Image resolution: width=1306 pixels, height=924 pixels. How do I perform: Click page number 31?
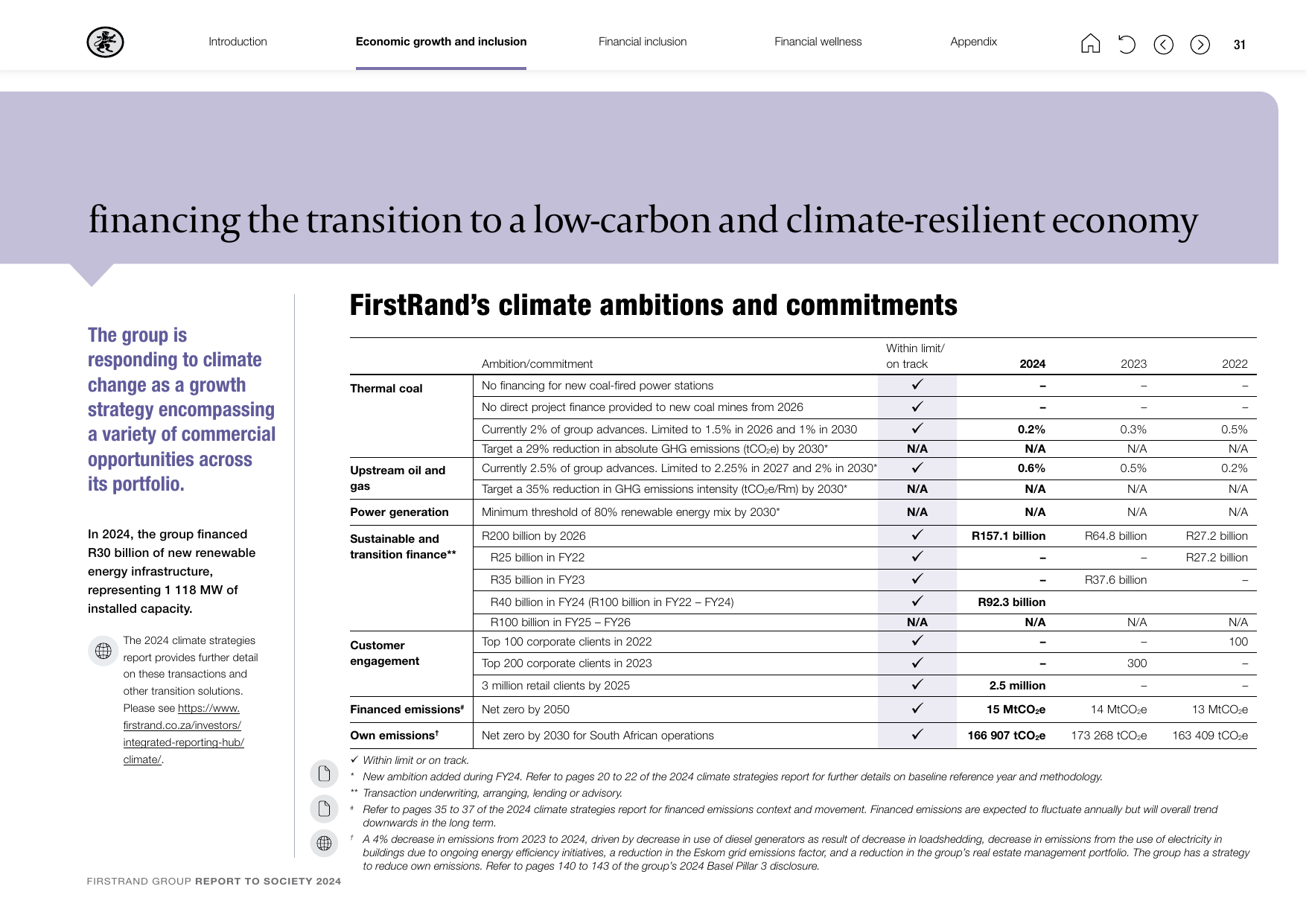click(x=1239, y=45)
